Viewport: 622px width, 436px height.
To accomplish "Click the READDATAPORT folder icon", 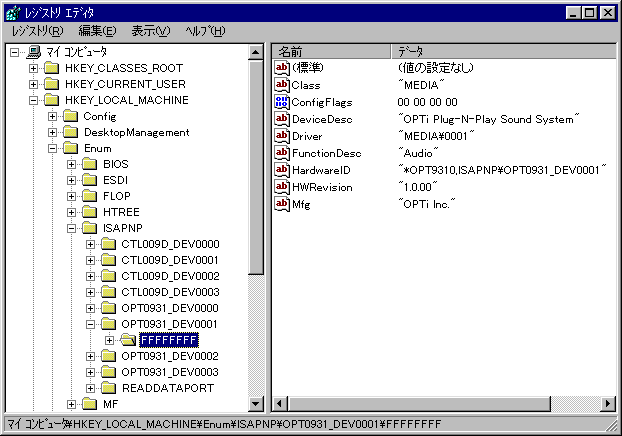I will tap(109, 388).
